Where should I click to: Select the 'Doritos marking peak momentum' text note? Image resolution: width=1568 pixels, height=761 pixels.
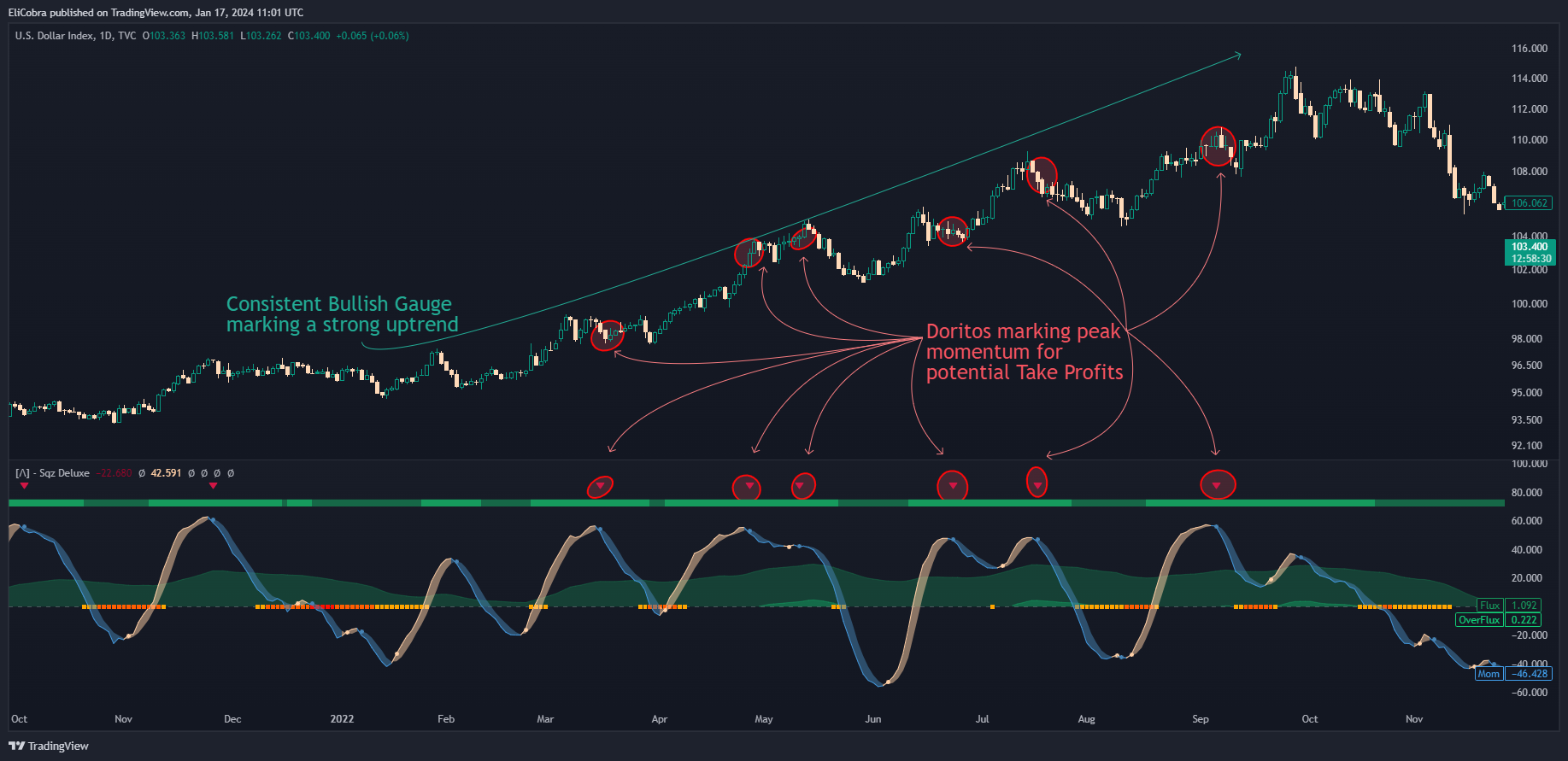[x=1025, y=352]
